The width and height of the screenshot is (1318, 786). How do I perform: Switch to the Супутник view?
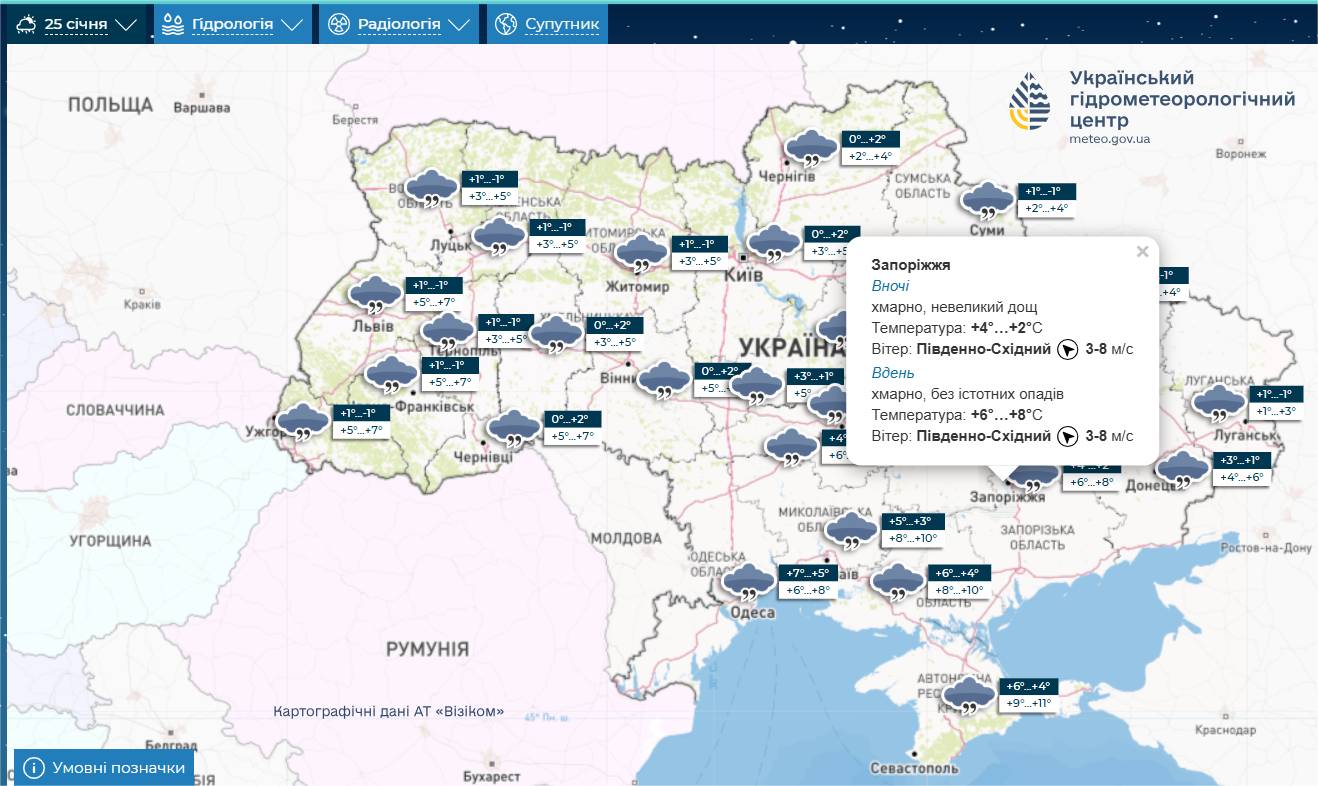coord(548,24)
